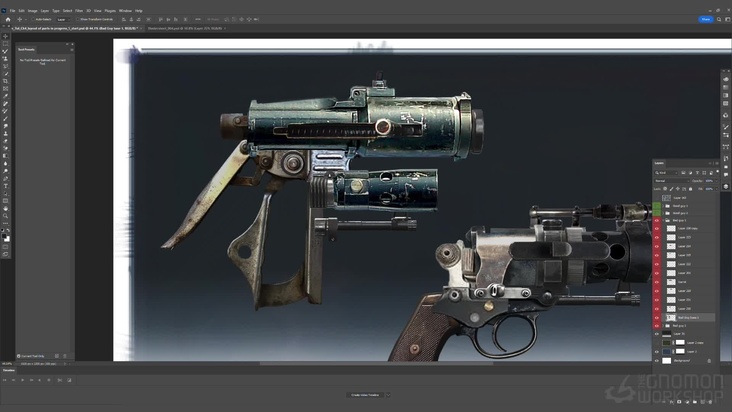Switch to the second document tab
Screen dimensions: 732x412
click(185, 28)
